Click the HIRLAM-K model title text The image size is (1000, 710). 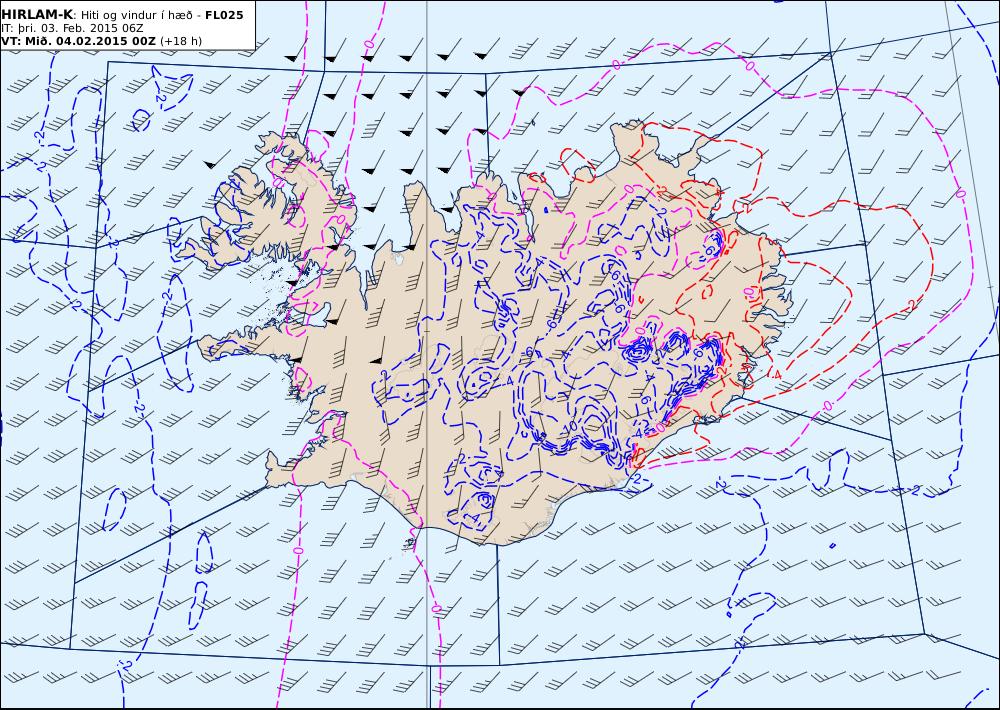pos(36,15)
